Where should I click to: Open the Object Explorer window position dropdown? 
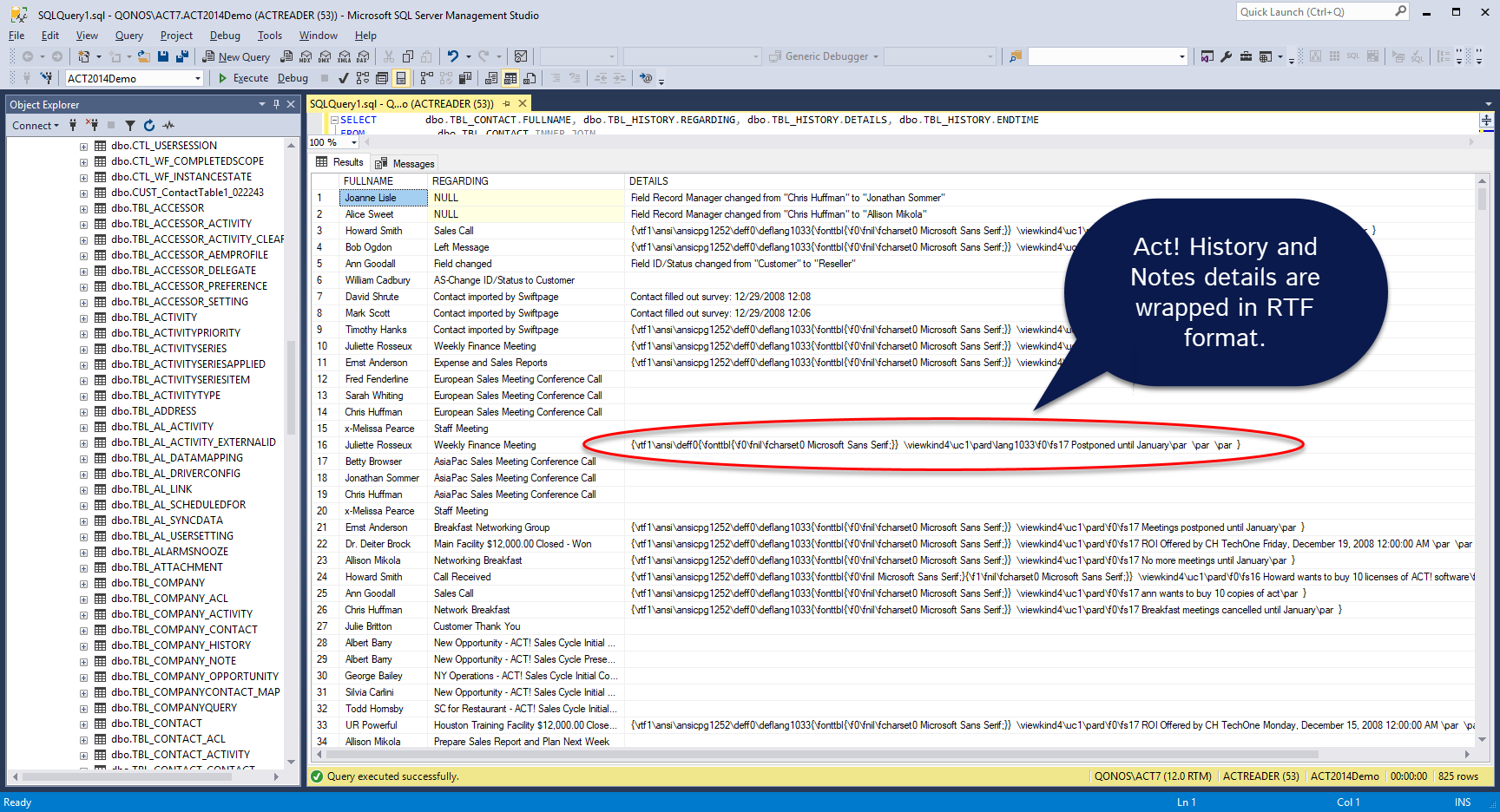click(x=262, y=104)
